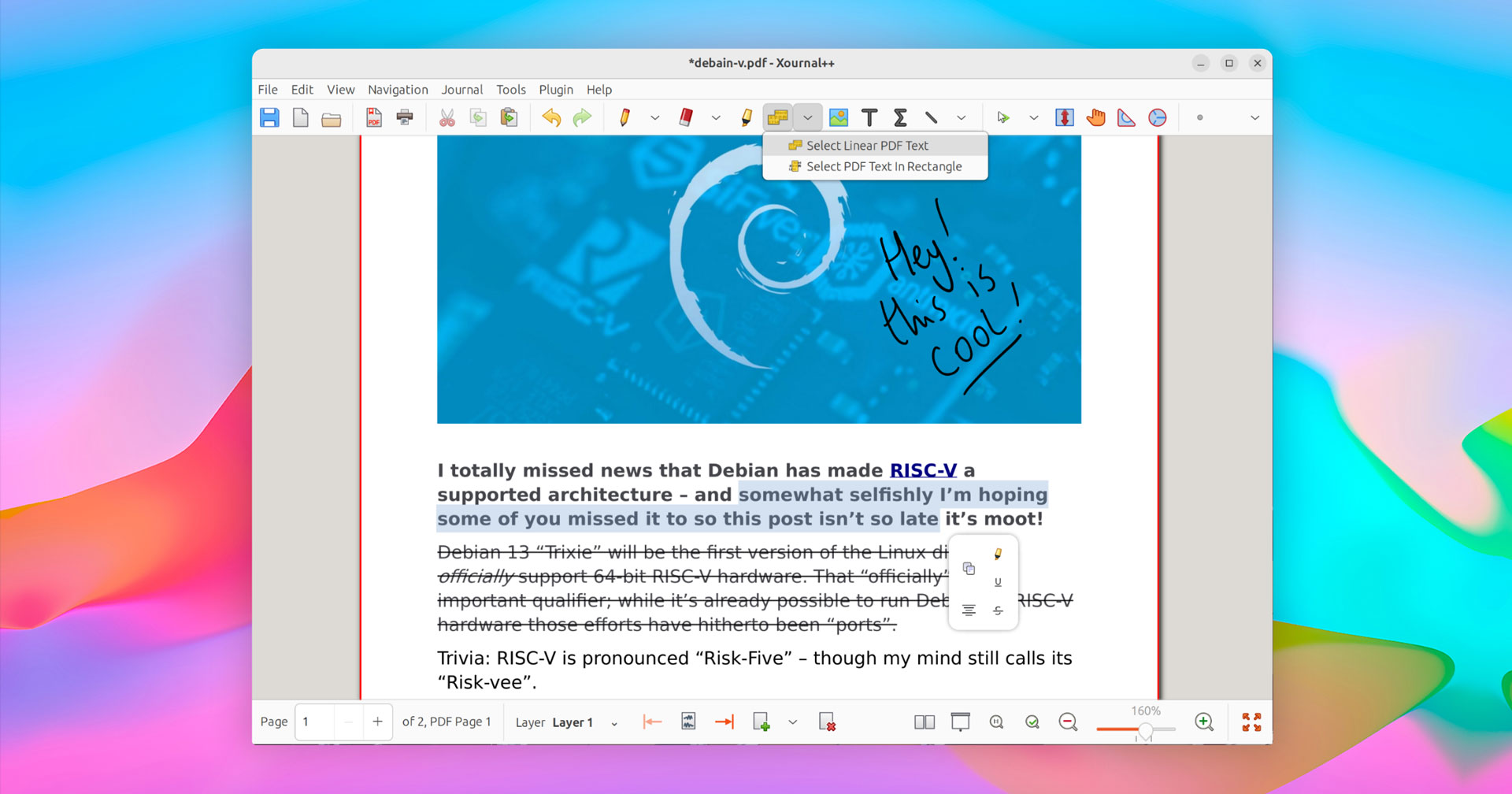
Task: Activate the Text tool
Action: tap(869, 118)
